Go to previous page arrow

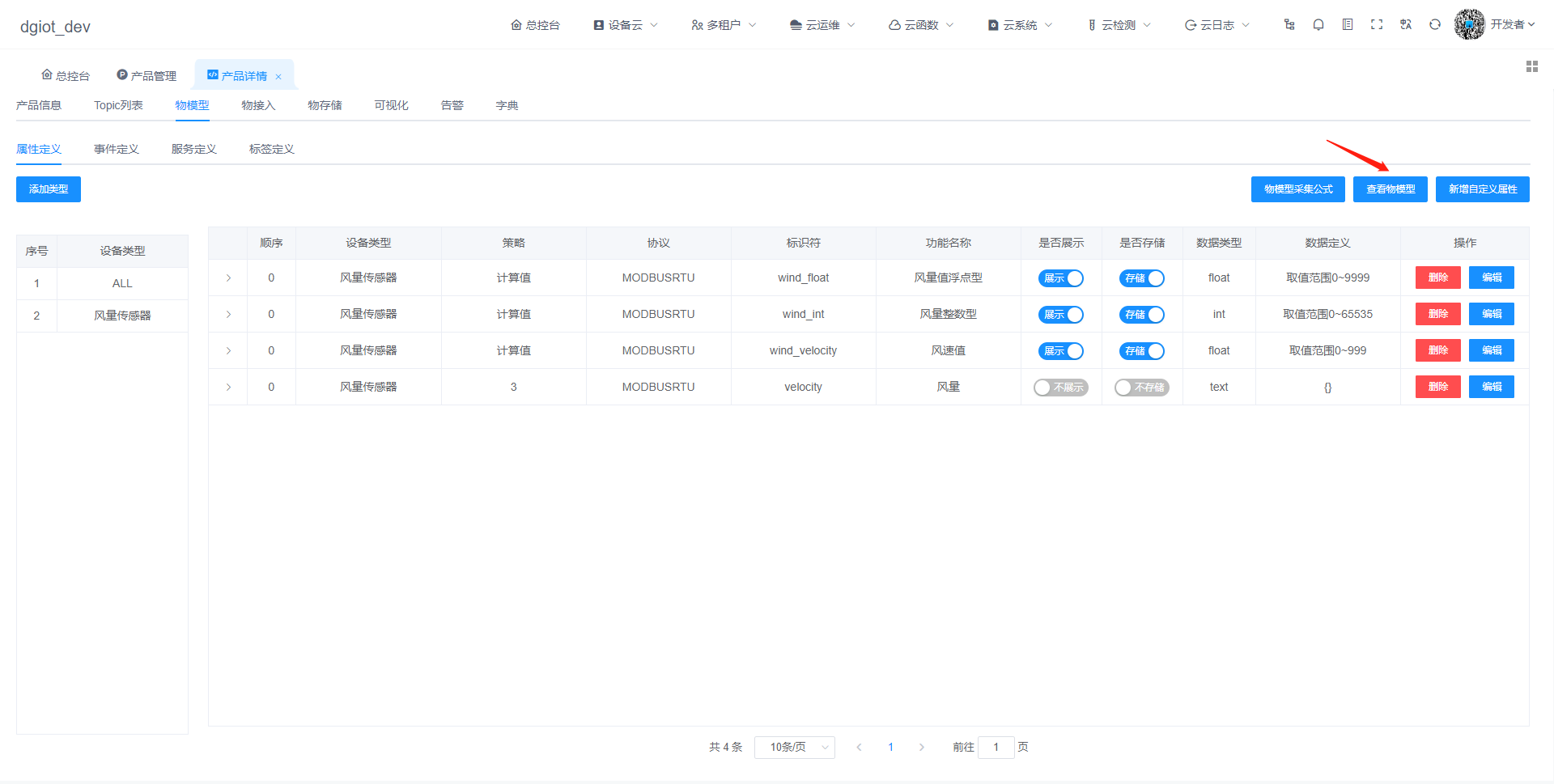pyautogui.click(x=859, y=747)
